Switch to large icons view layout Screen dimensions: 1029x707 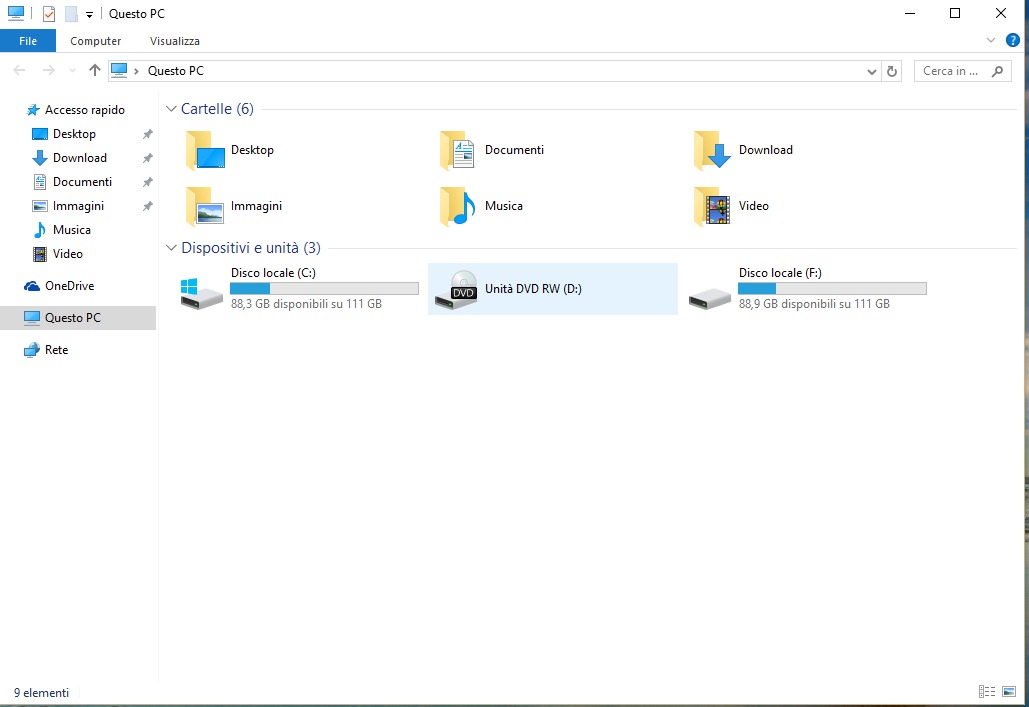coord(1009,691)
